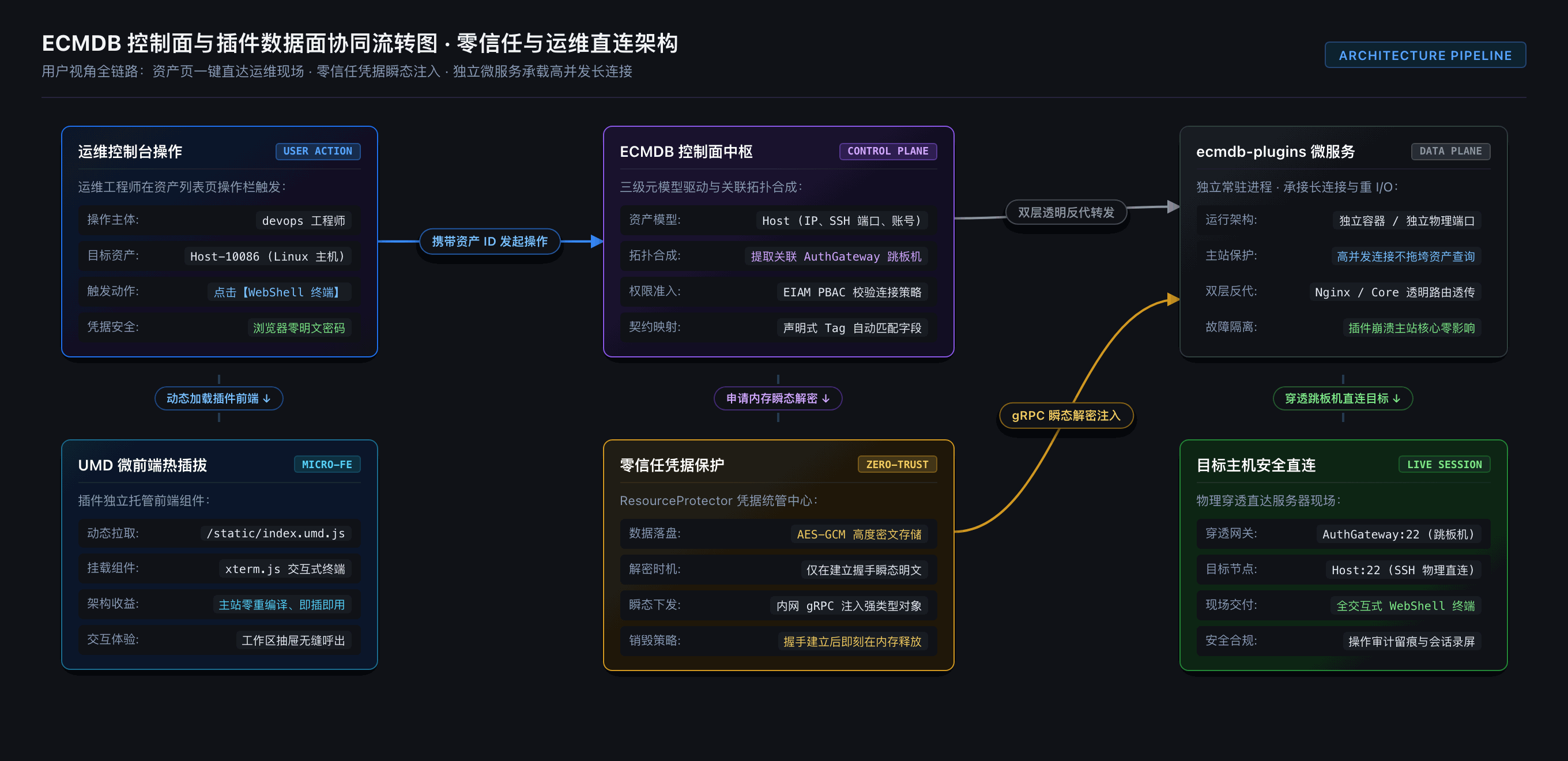Screen dimensions: 1568x761
Task: Click the LIVE SESSION tag
Action: click(1444, 465)
